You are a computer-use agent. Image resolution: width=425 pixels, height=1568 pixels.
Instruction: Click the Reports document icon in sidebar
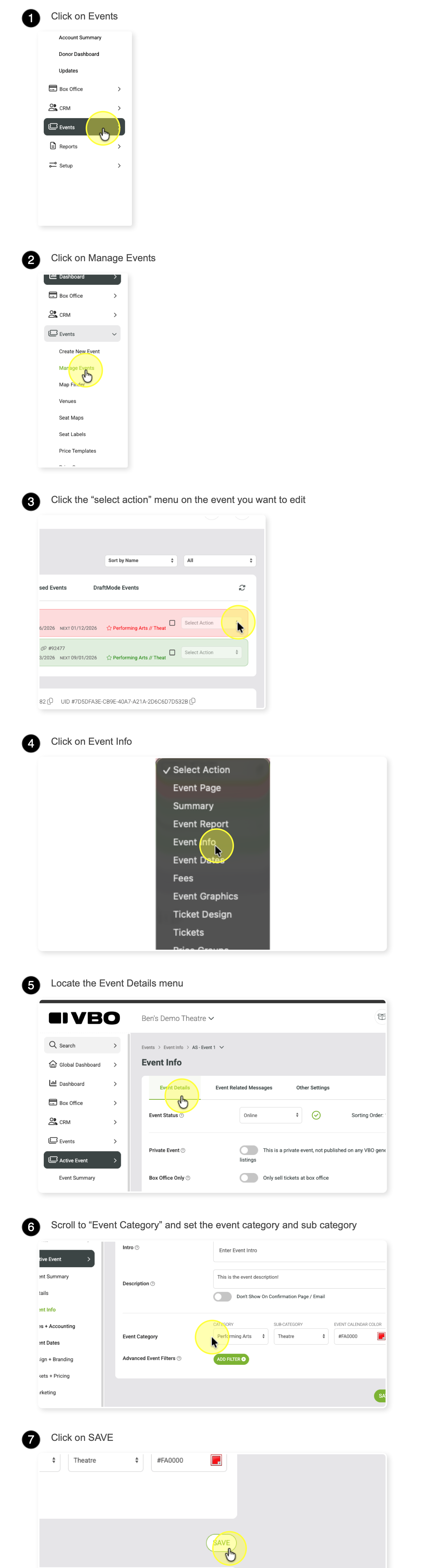coord(53,146)
